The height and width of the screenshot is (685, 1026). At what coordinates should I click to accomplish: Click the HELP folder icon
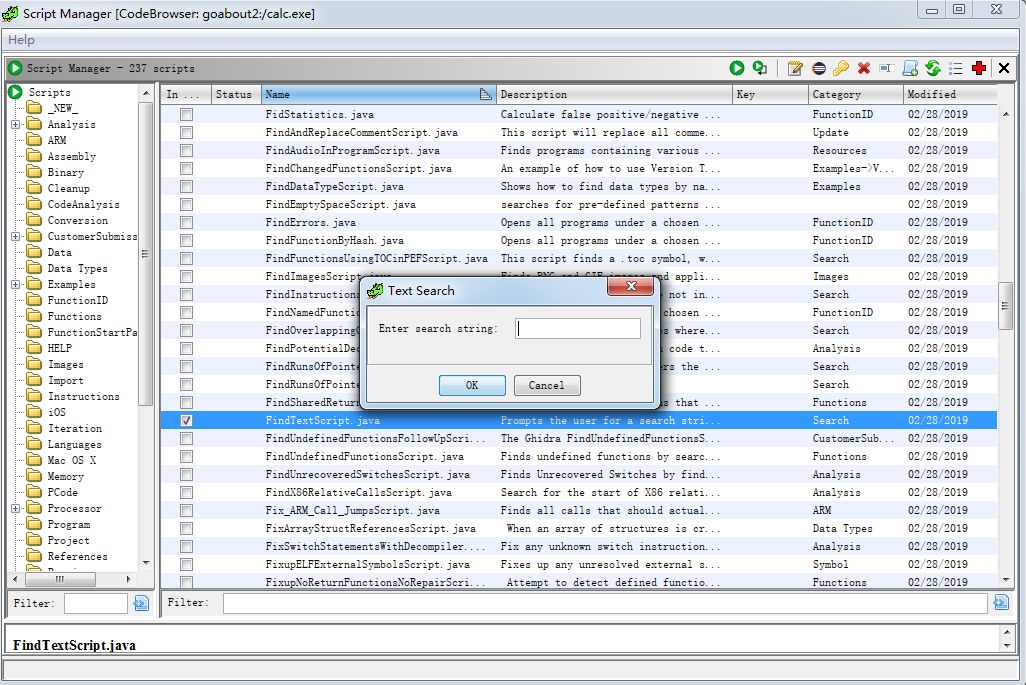coord(34,348)
